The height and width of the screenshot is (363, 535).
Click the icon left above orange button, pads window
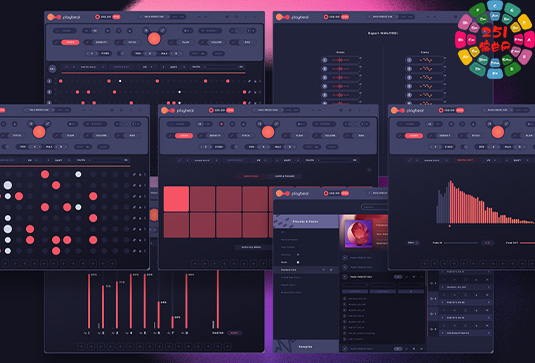(260, 124)
